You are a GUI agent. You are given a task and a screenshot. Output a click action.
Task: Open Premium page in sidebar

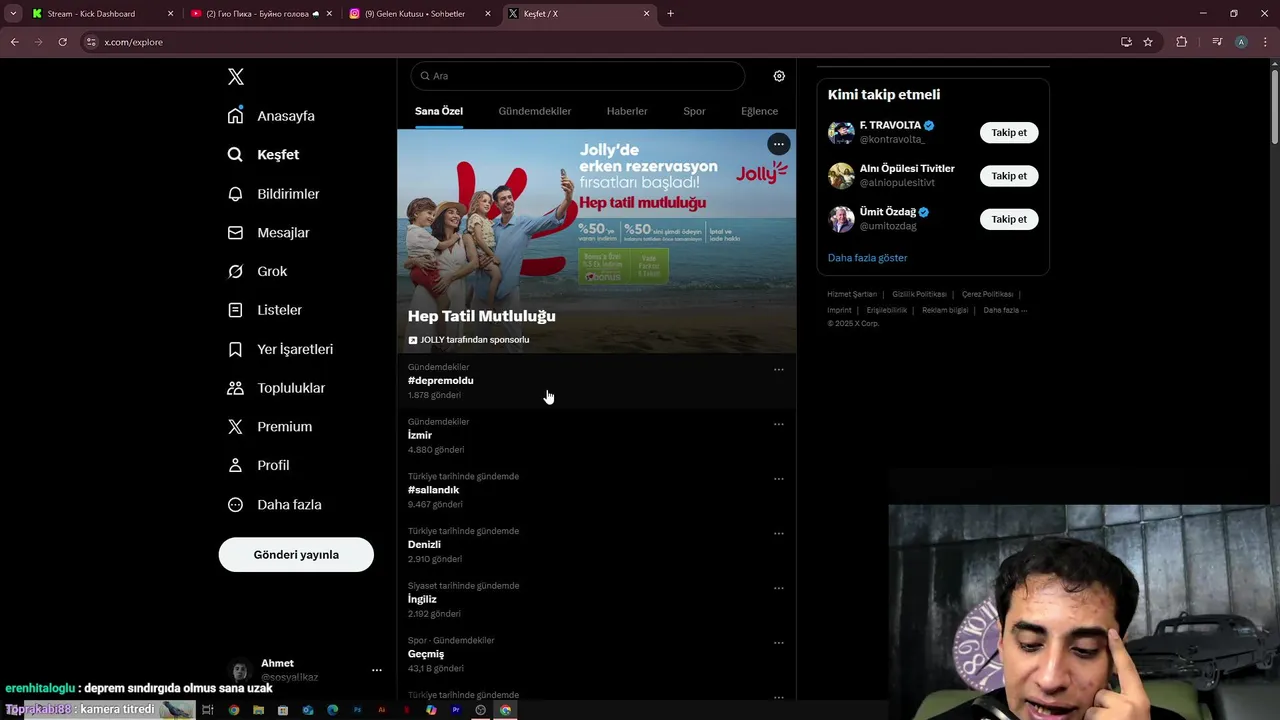tap(270, 427)
